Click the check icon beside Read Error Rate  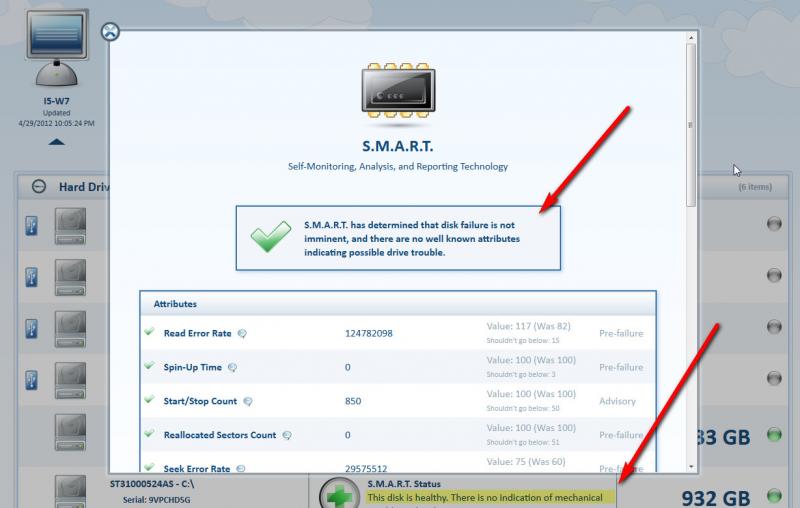149,332
